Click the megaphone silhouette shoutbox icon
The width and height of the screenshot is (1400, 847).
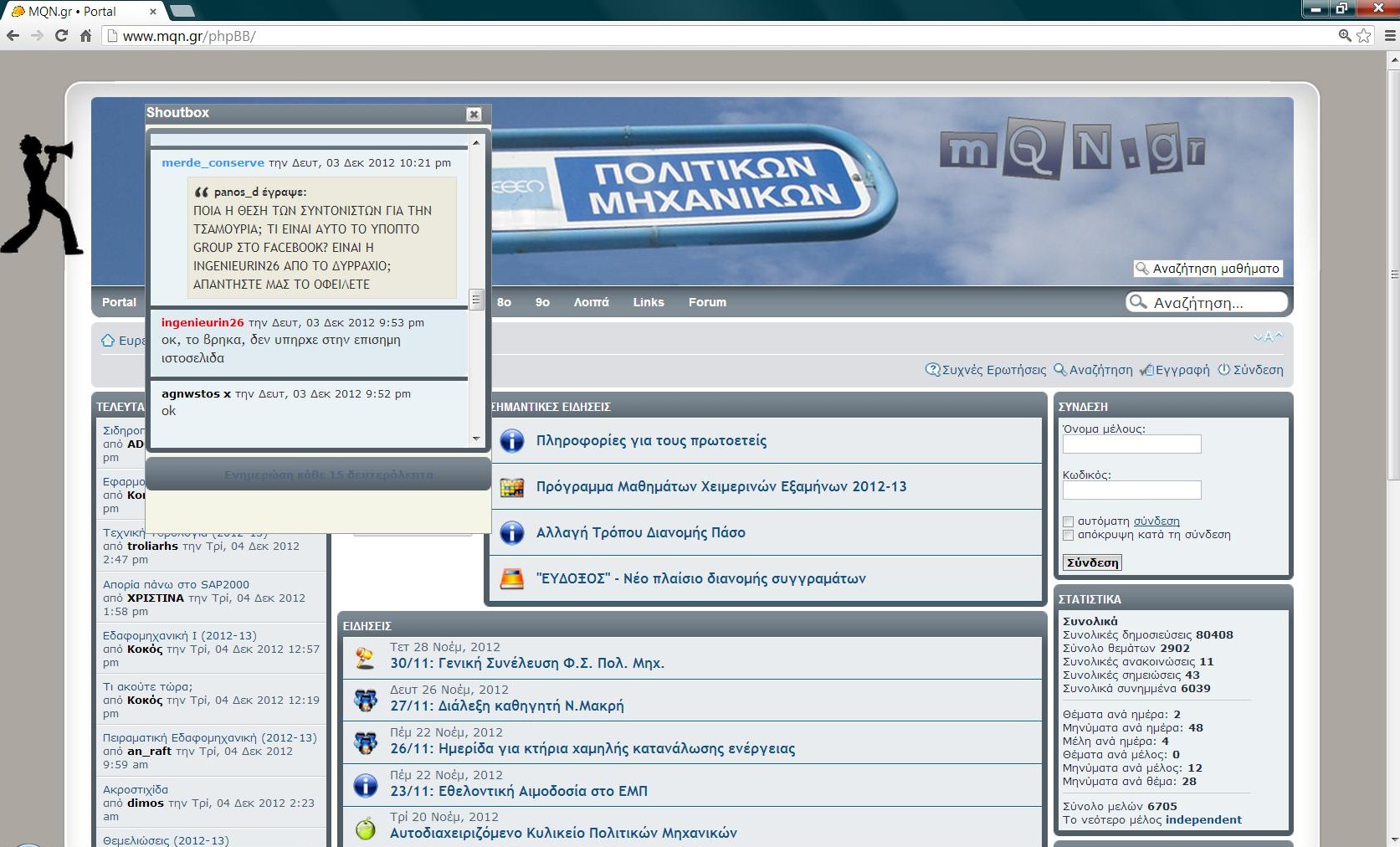click(x=42, y=194)
